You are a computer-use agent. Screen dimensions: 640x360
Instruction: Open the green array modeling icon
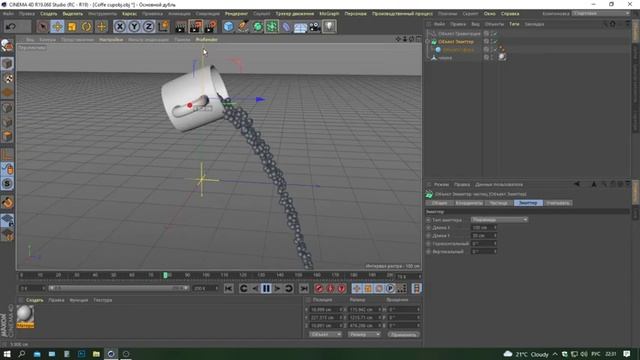coord(272,27)
